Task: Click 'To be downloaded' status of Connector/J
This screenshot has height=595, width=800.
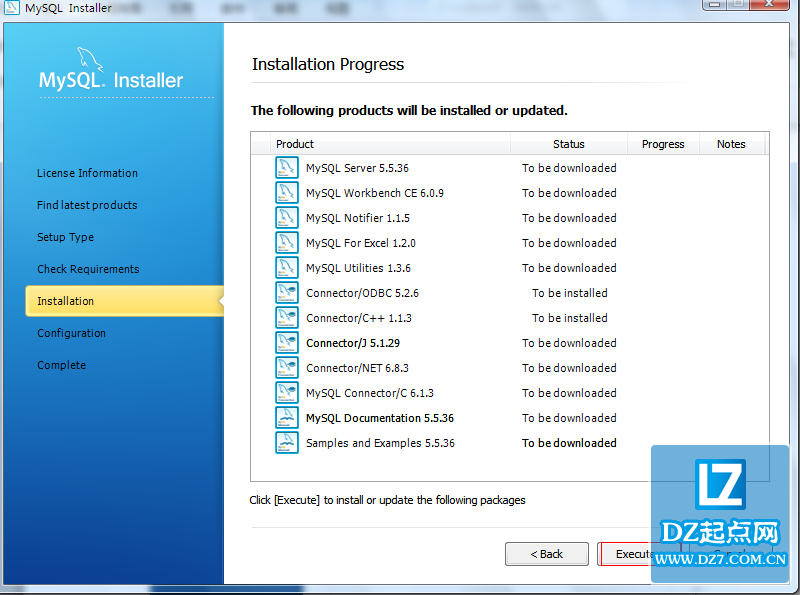Action: coord(569,343)
